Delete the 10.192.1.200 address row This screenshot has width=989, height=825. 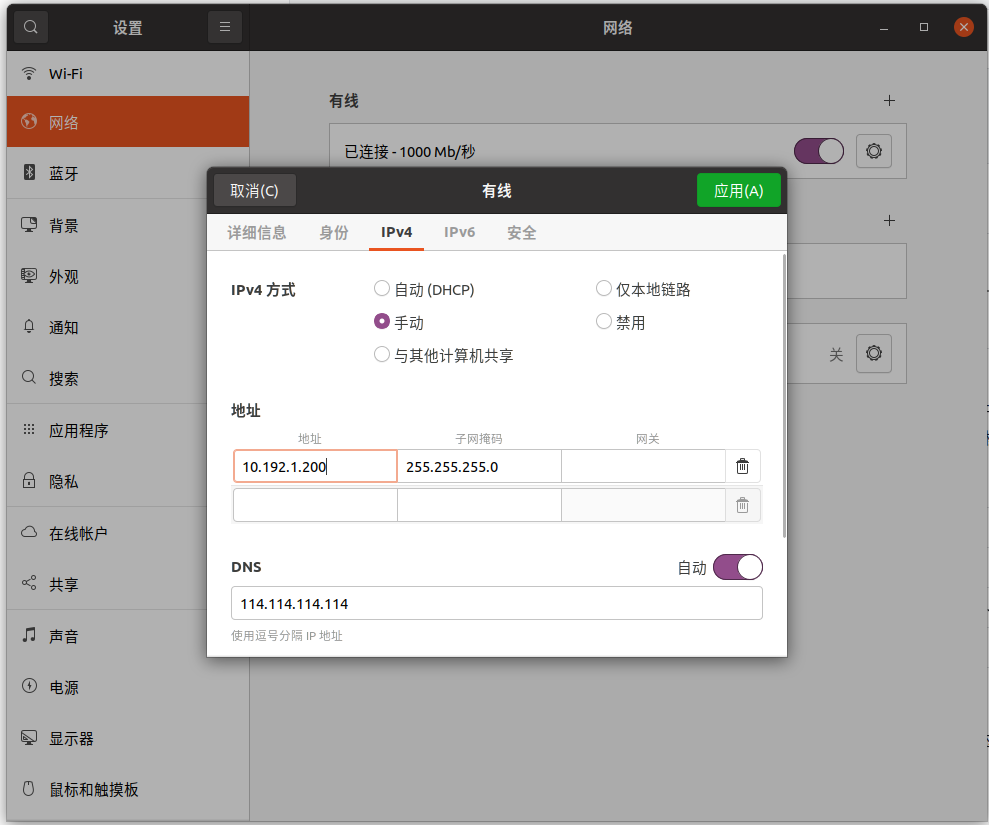[x=742, y=466]
